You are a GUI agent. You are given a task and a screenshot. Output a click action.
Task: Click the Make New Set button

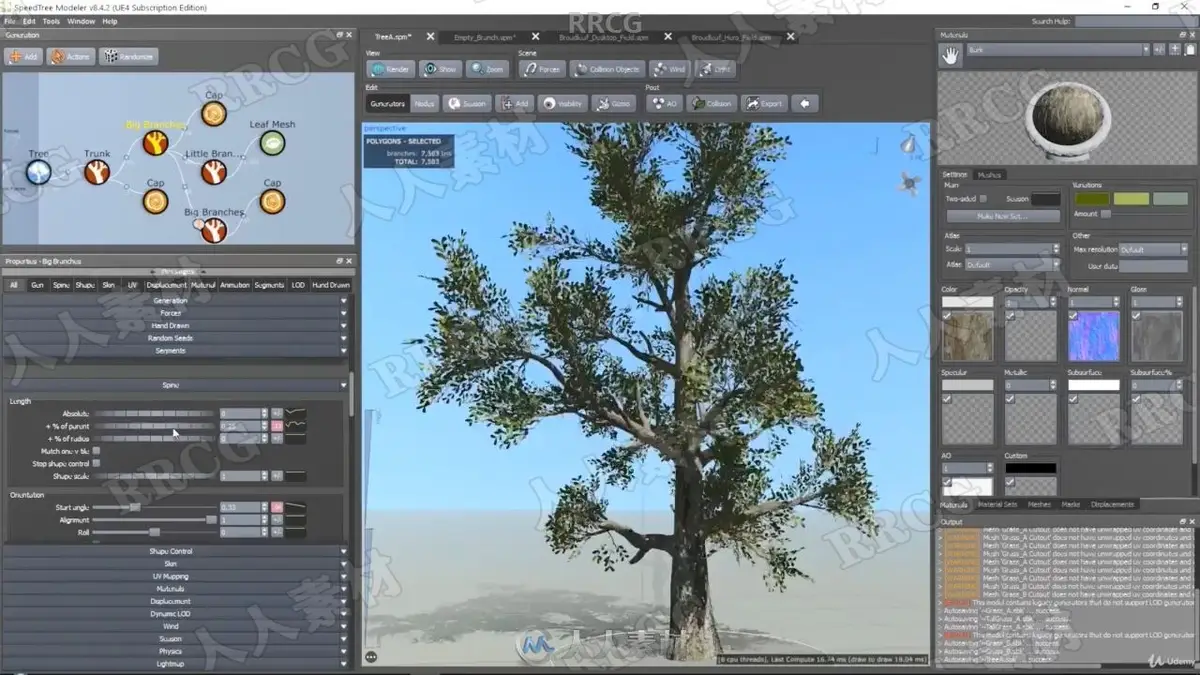coord(1003,216)
